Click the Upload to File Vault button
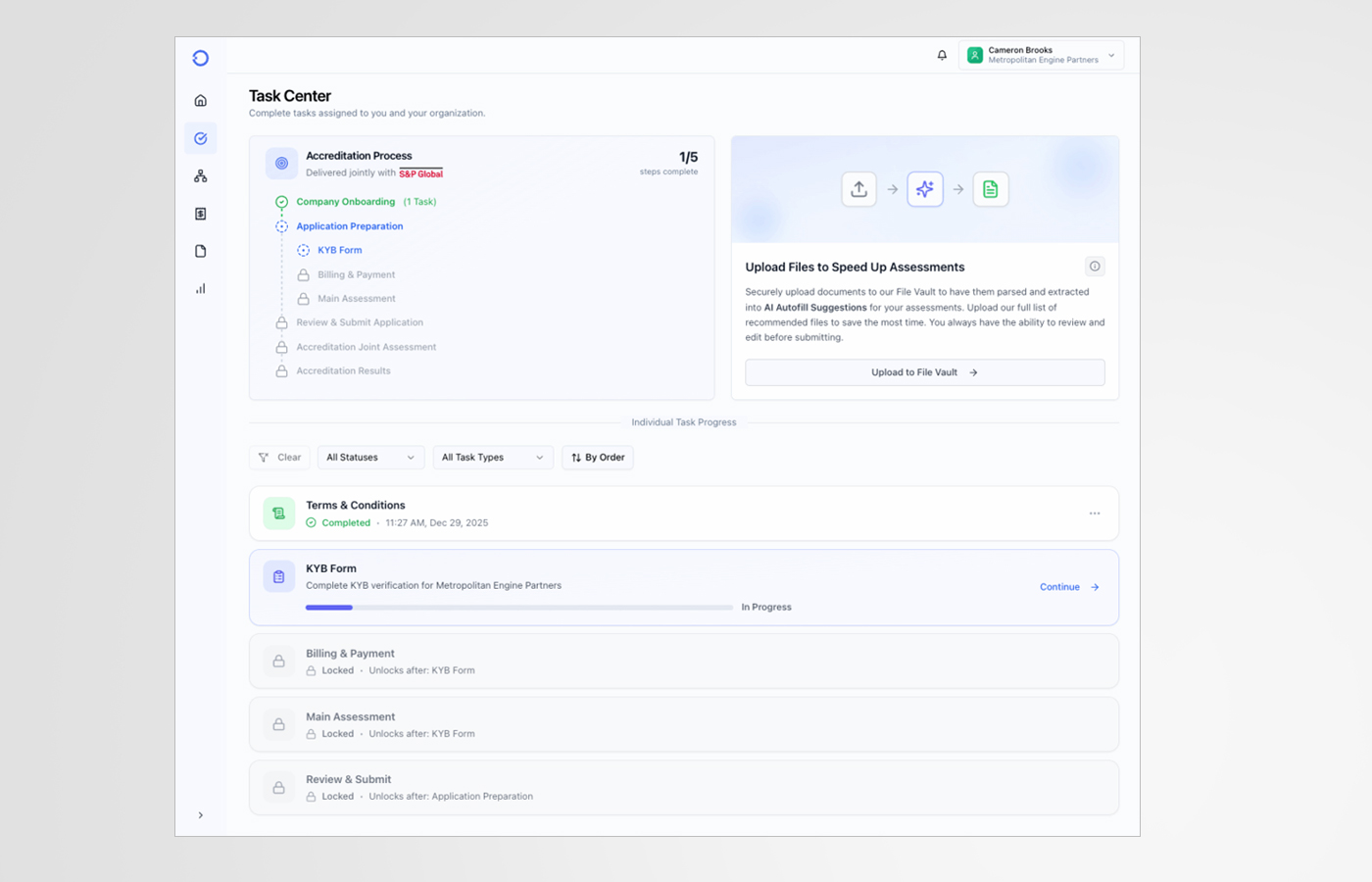The width and height of the screenshot is (1372, 882). (924, 372)
